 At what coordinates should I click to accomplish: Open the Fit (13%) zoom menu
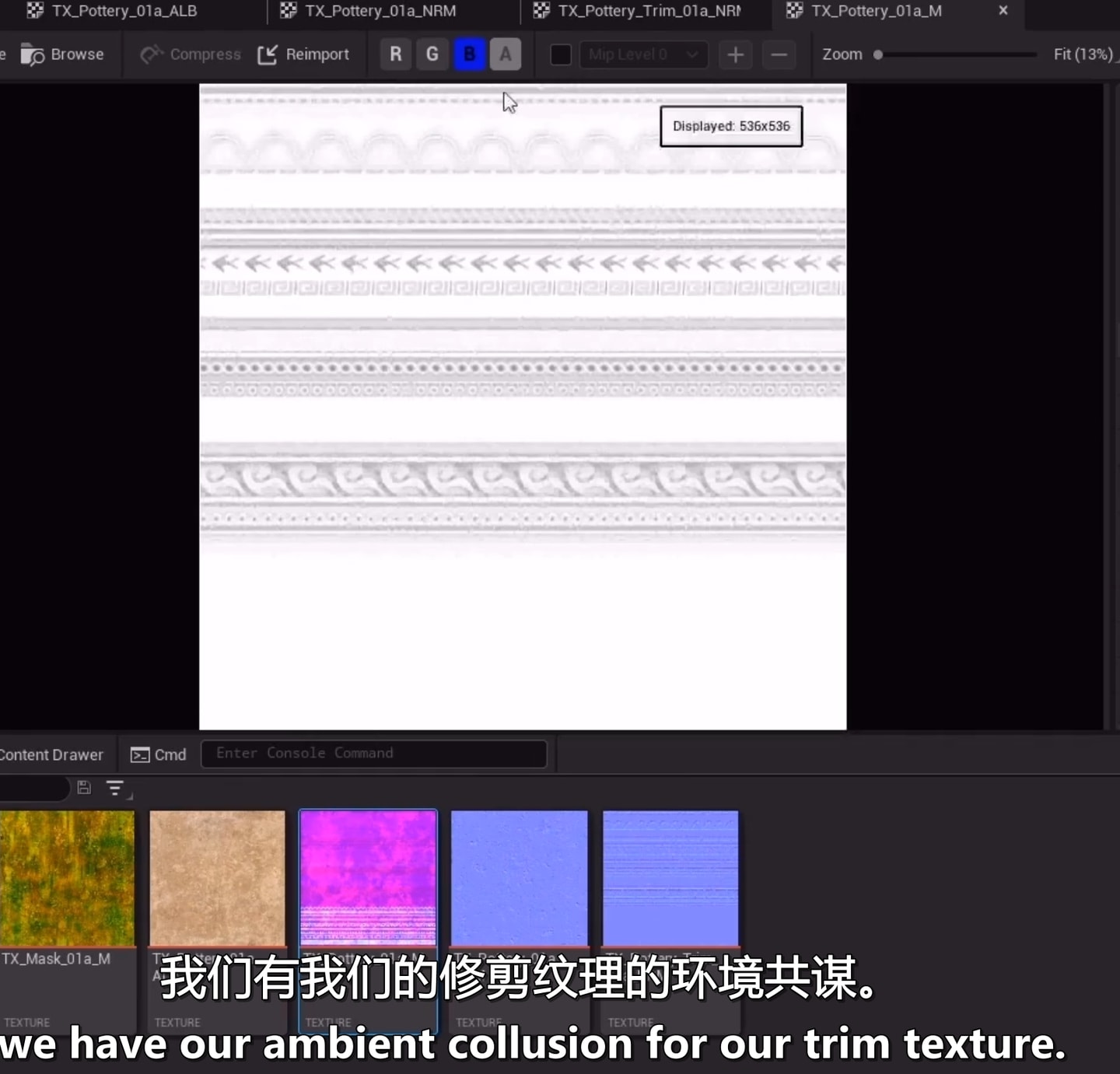point(1084,54)
